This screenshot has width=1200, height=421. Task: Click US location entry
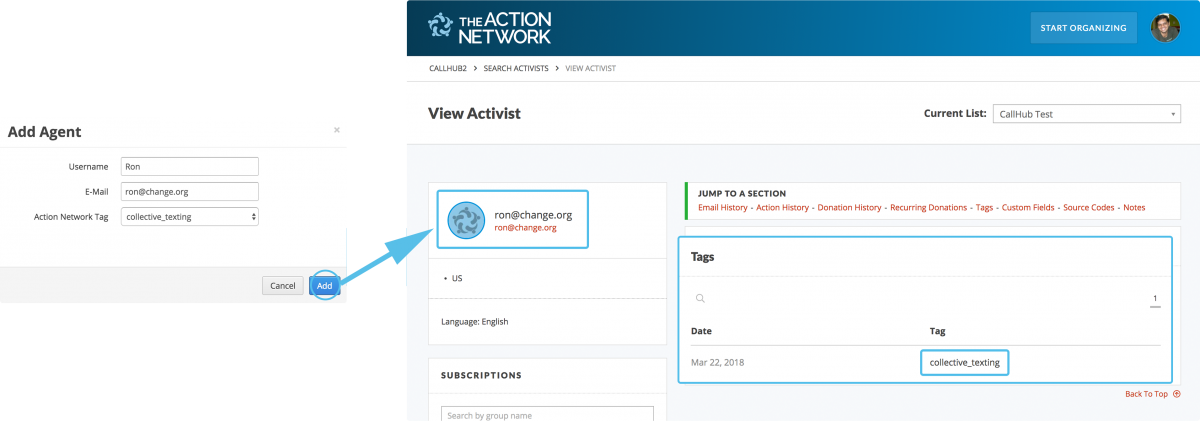click(457, 278)
